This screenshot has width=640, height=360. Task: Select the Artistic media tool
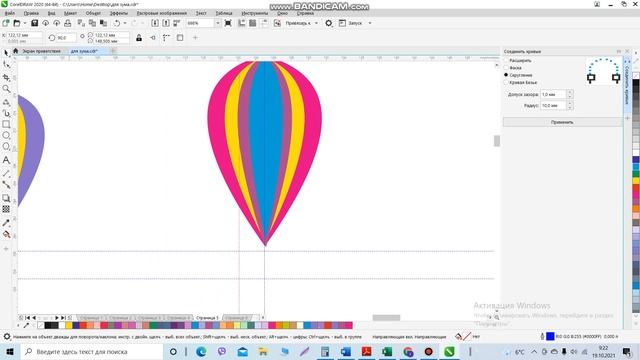6,113
